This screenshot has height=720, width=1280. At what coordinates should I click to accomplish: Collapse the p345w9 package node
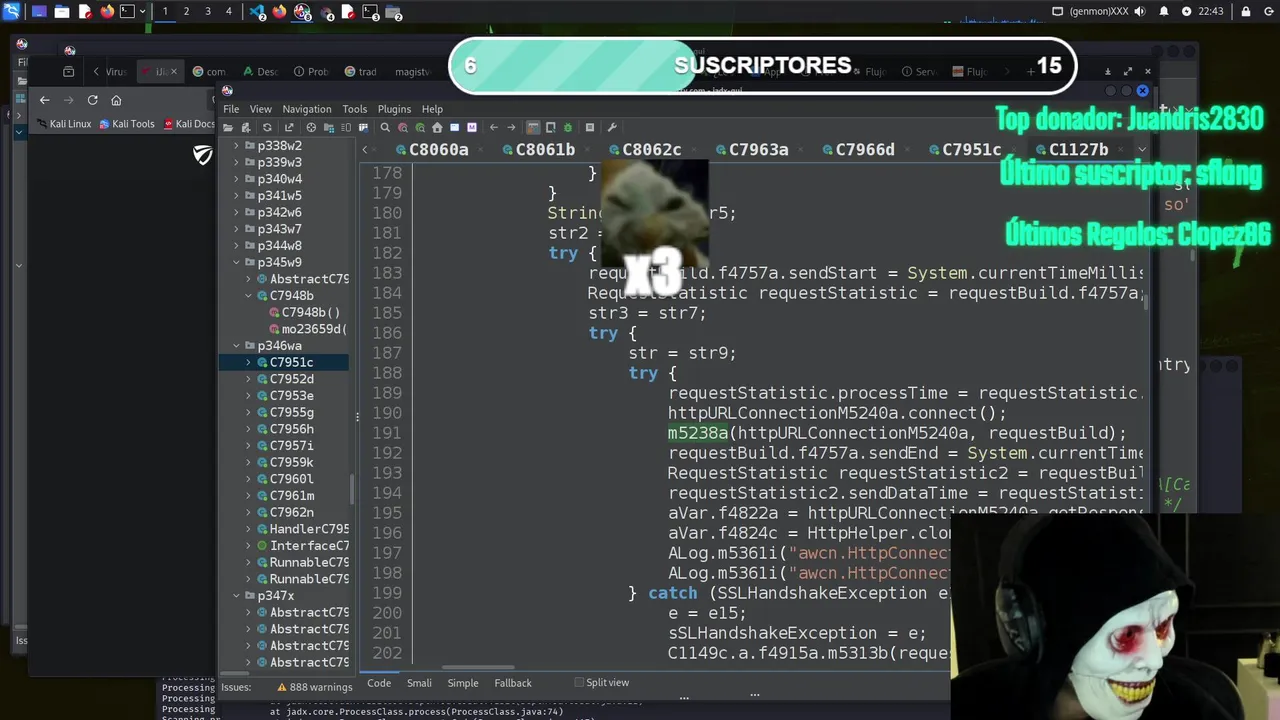pyautogui.click(x=237, y=262)
